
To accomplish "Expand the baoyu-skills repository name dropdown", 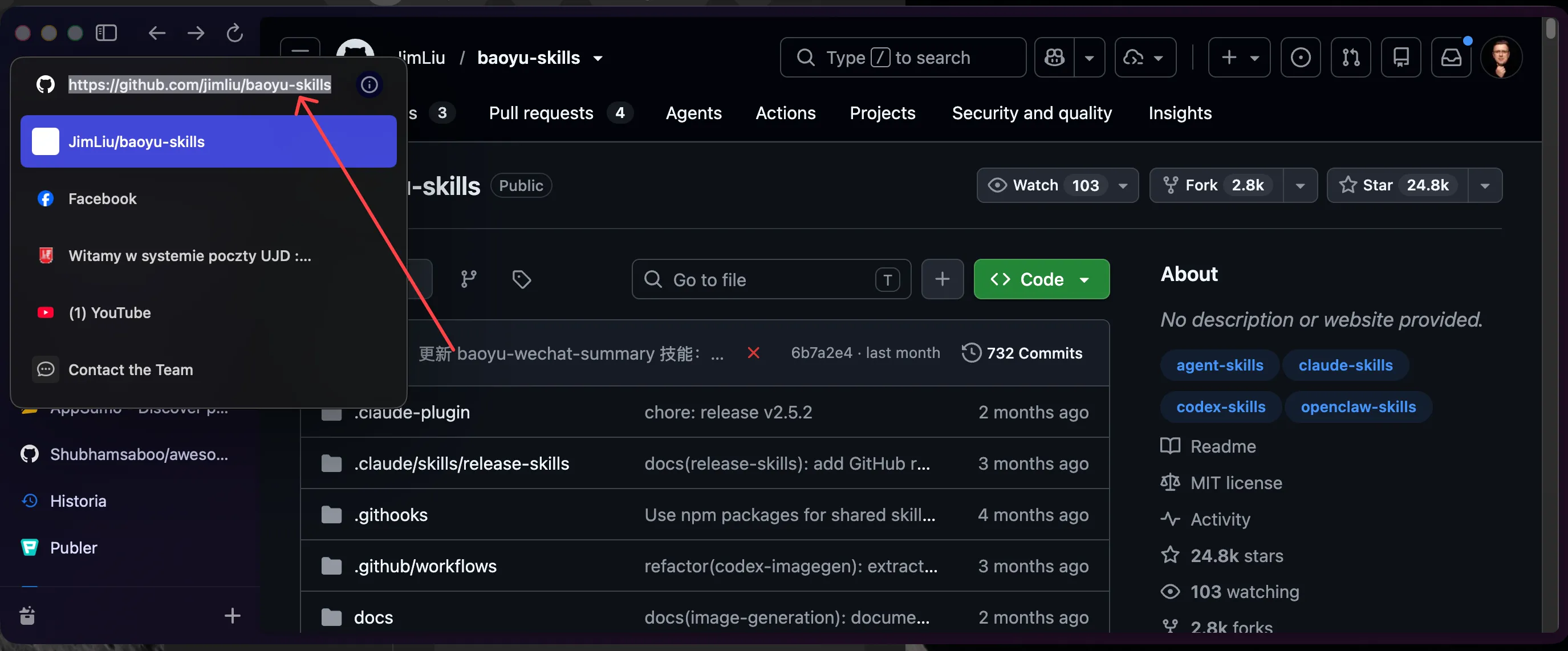I will [x=598, y=58].
